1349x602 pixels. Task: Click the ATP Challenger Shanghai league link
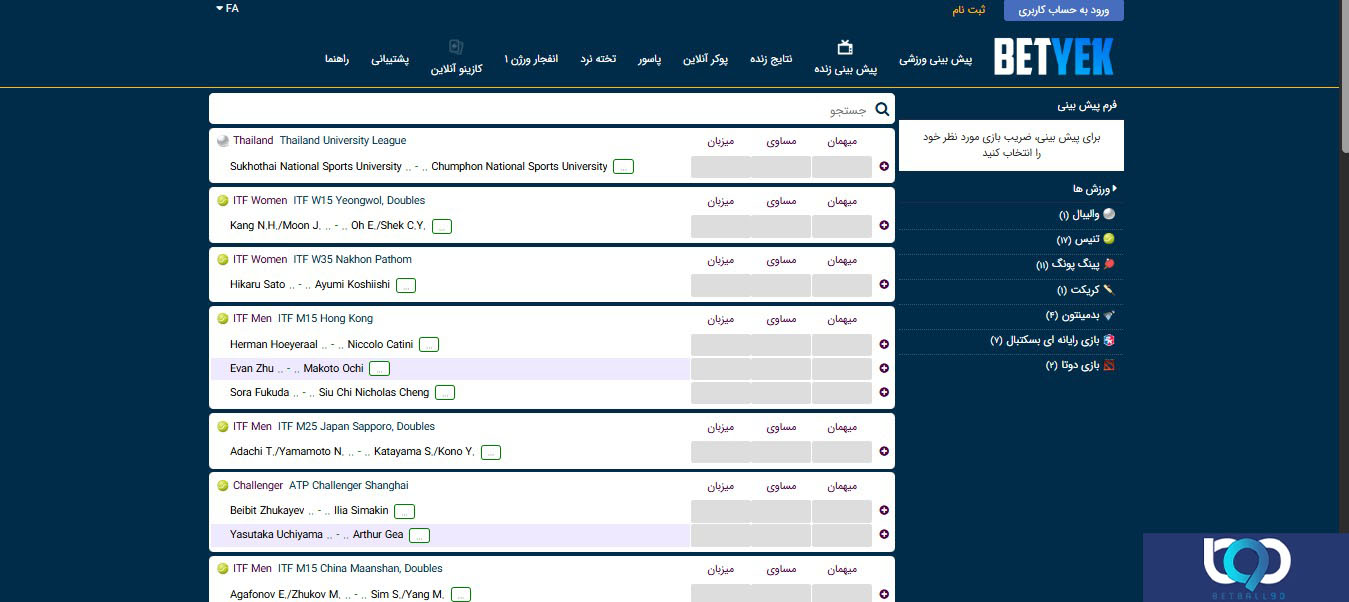(x=348, y=485)
